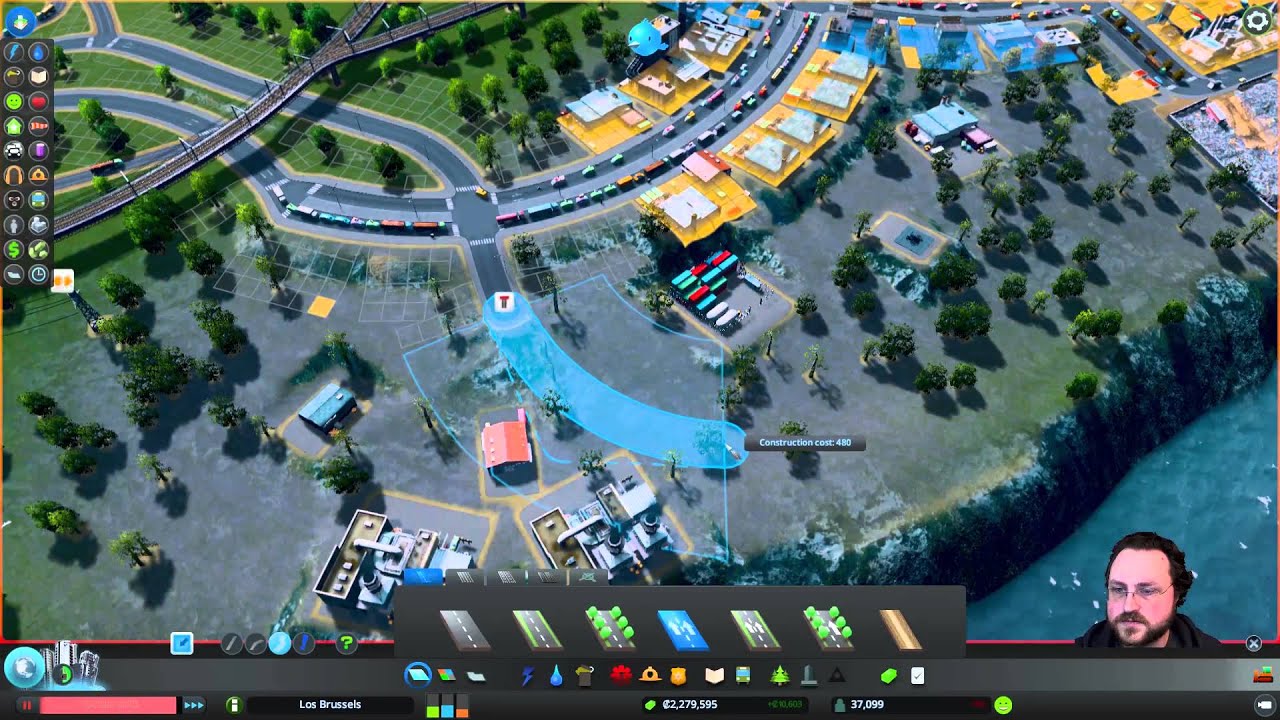The image size is (1280, 720).
Task: Show the Education book info view
Action: 38,76
